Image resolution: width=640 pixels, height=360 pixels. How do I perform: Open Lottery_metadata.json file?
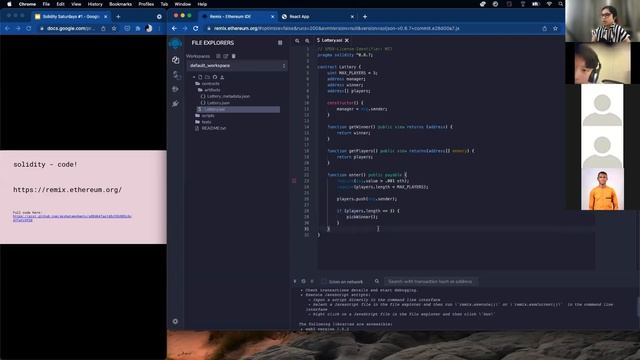(x=225, y=96)
